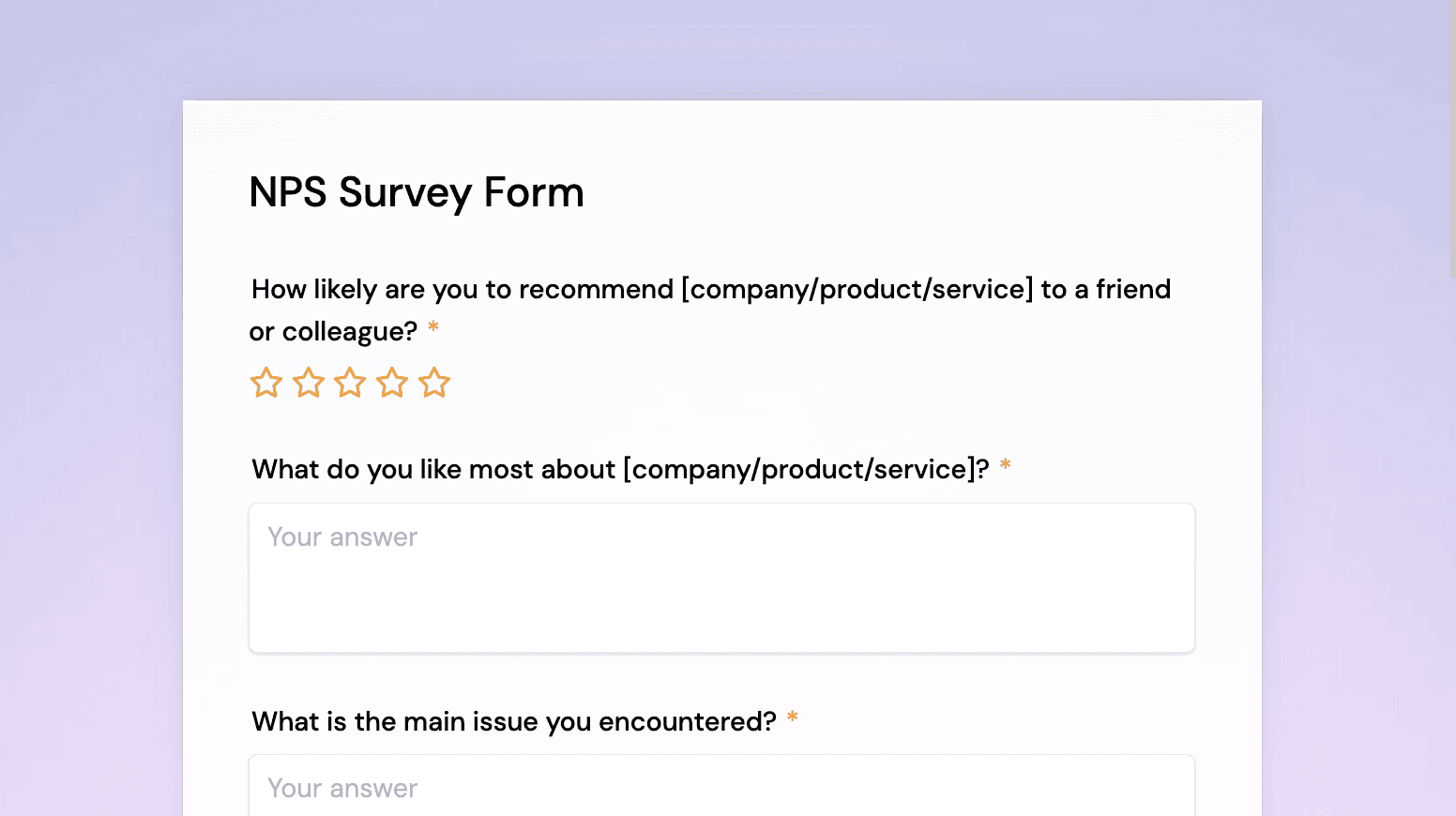
Task: Click the 'NPS Survey Form' heading
Action: coord(417,192)
